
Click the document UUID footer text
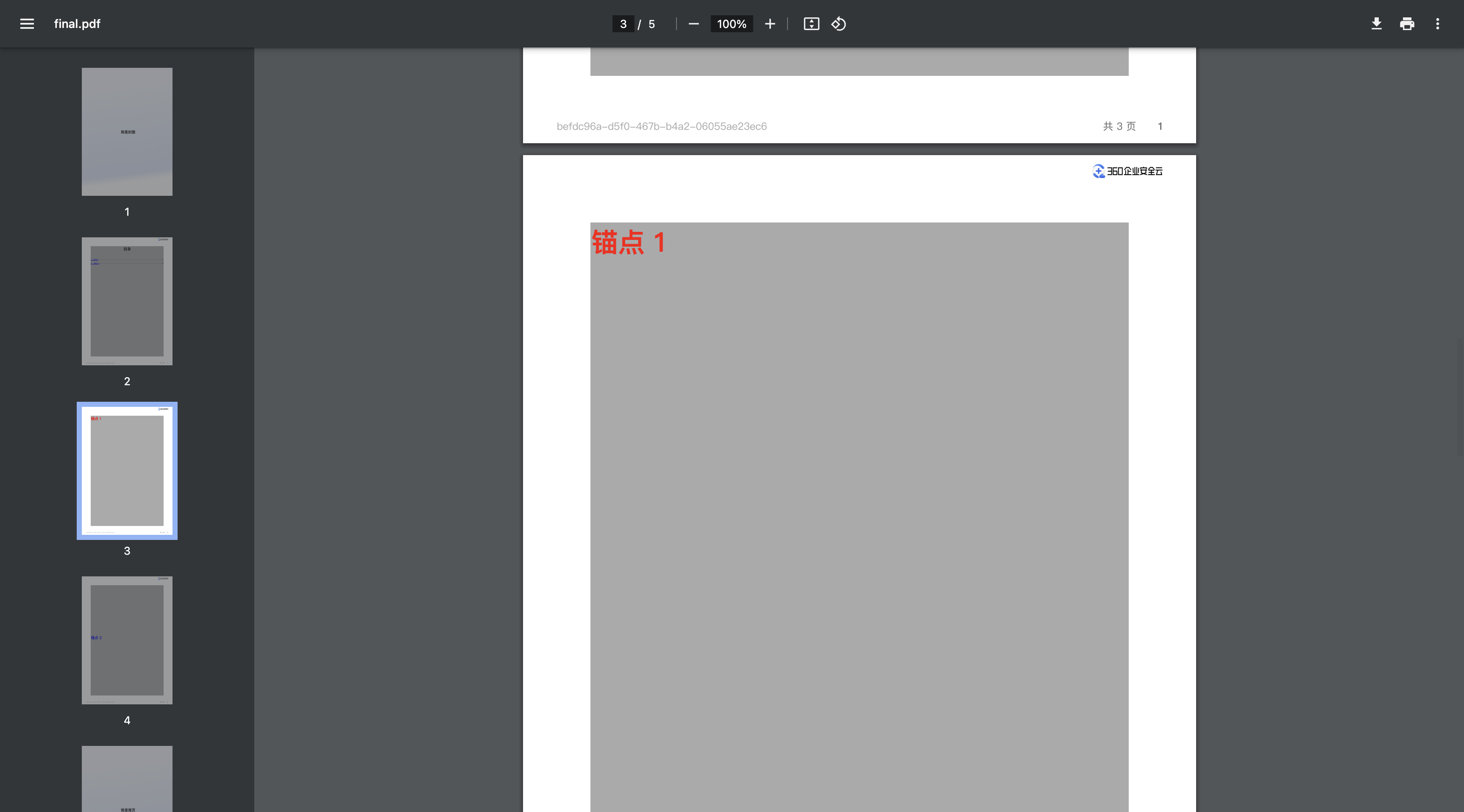point(662,126)
